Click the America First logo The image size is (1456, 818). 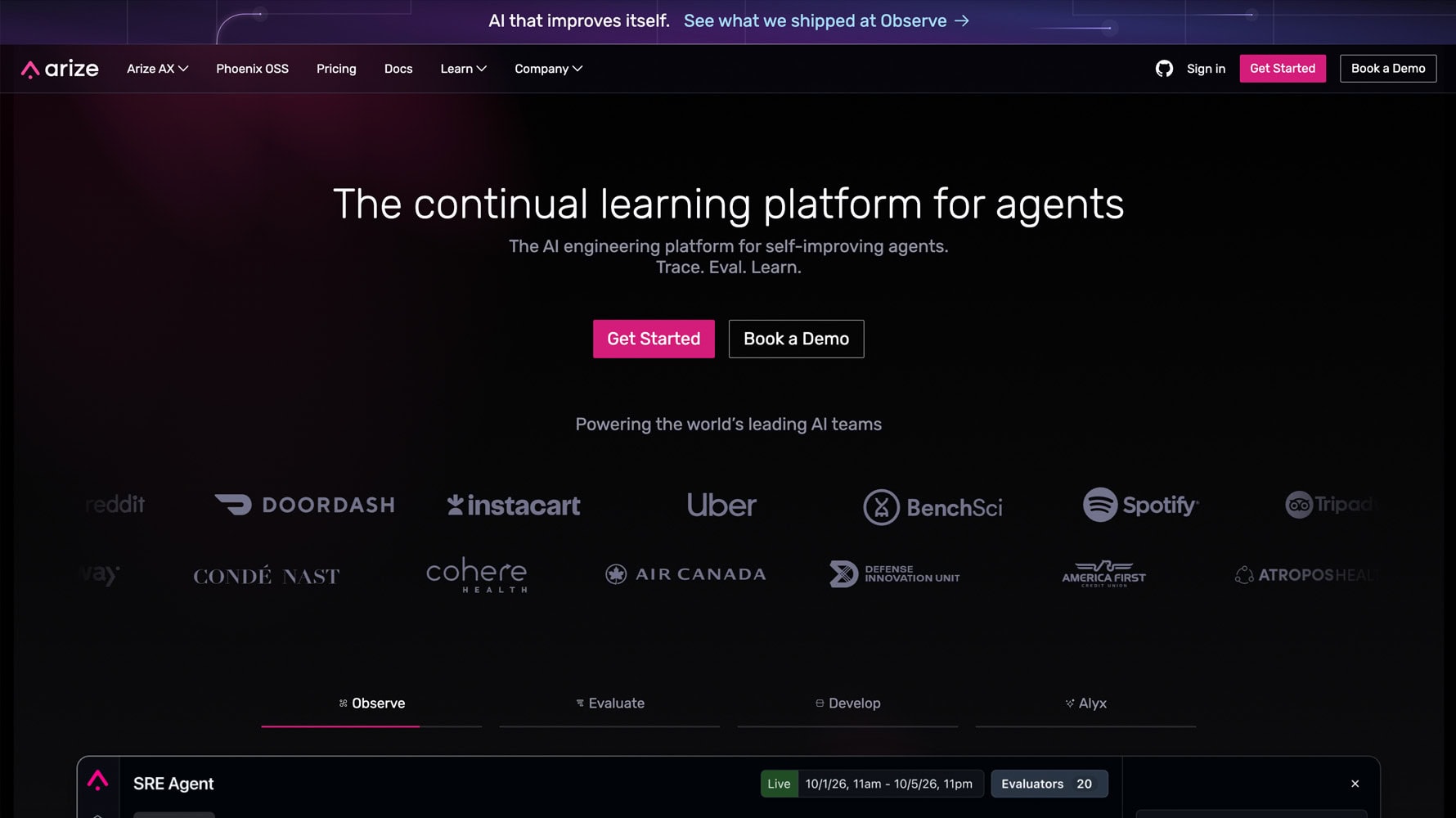[1104, 574]
